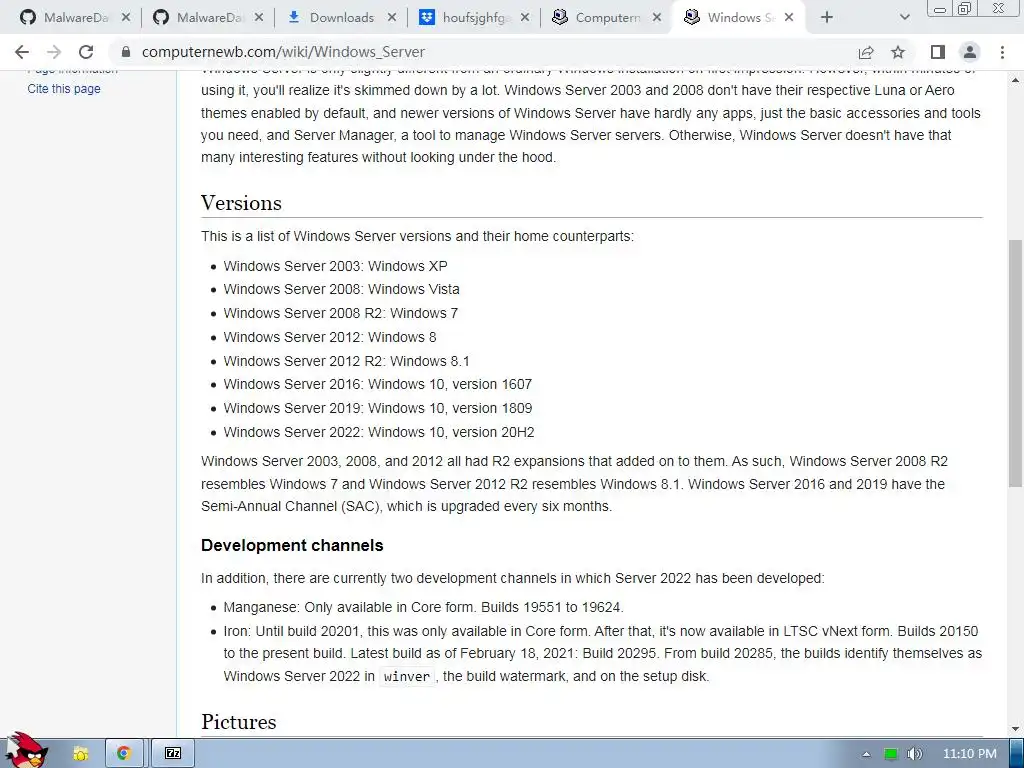Open the Start button bird icon

pos(26,751)
